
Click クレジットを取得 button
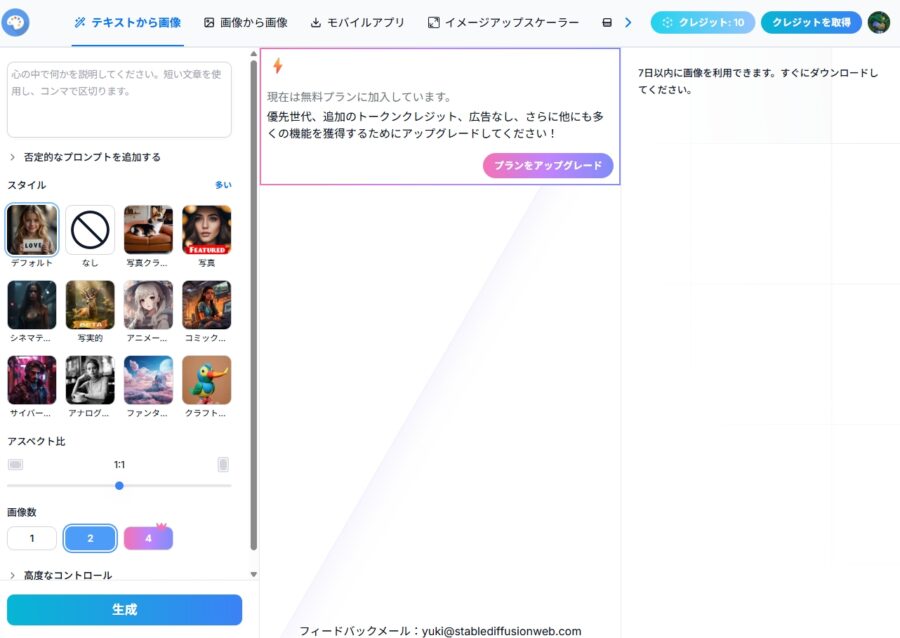811,22
